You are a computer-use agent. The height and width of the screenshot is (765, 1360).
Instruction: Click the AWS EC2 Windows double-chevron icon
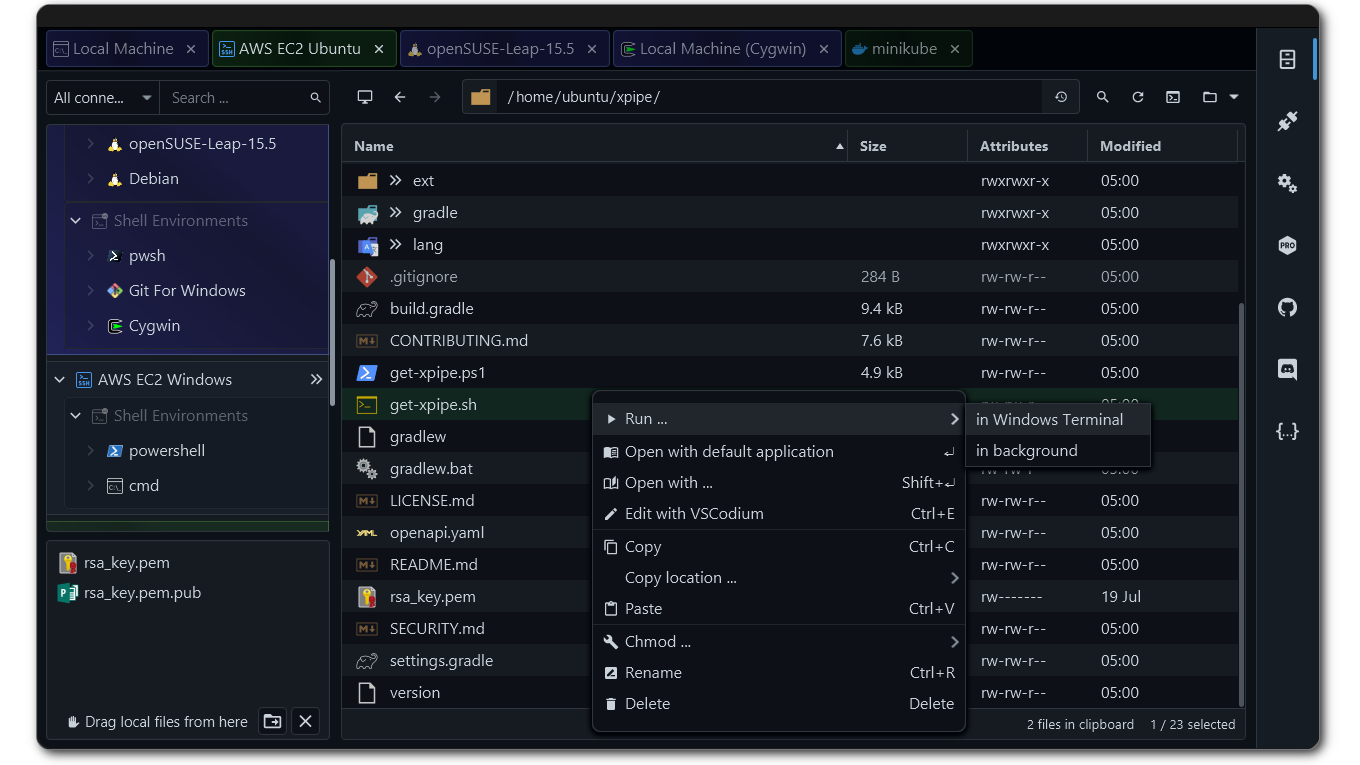(316, 380)
